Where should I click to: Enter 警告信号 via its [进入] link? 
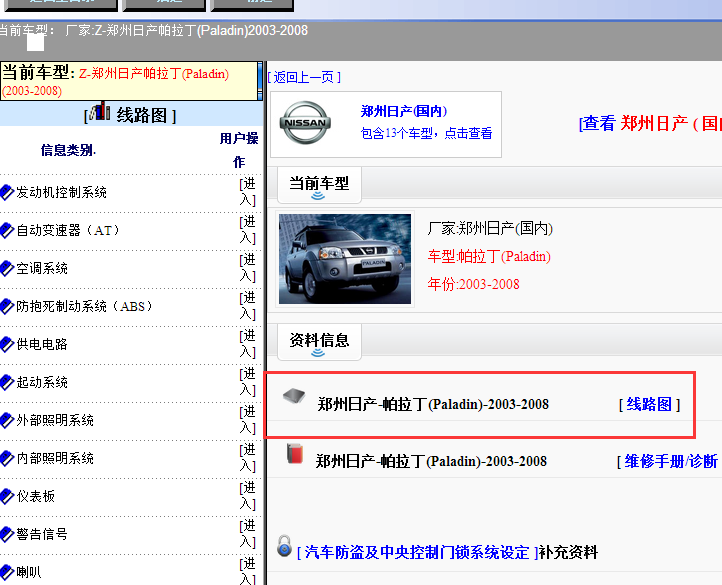click(x=247, y=534)
